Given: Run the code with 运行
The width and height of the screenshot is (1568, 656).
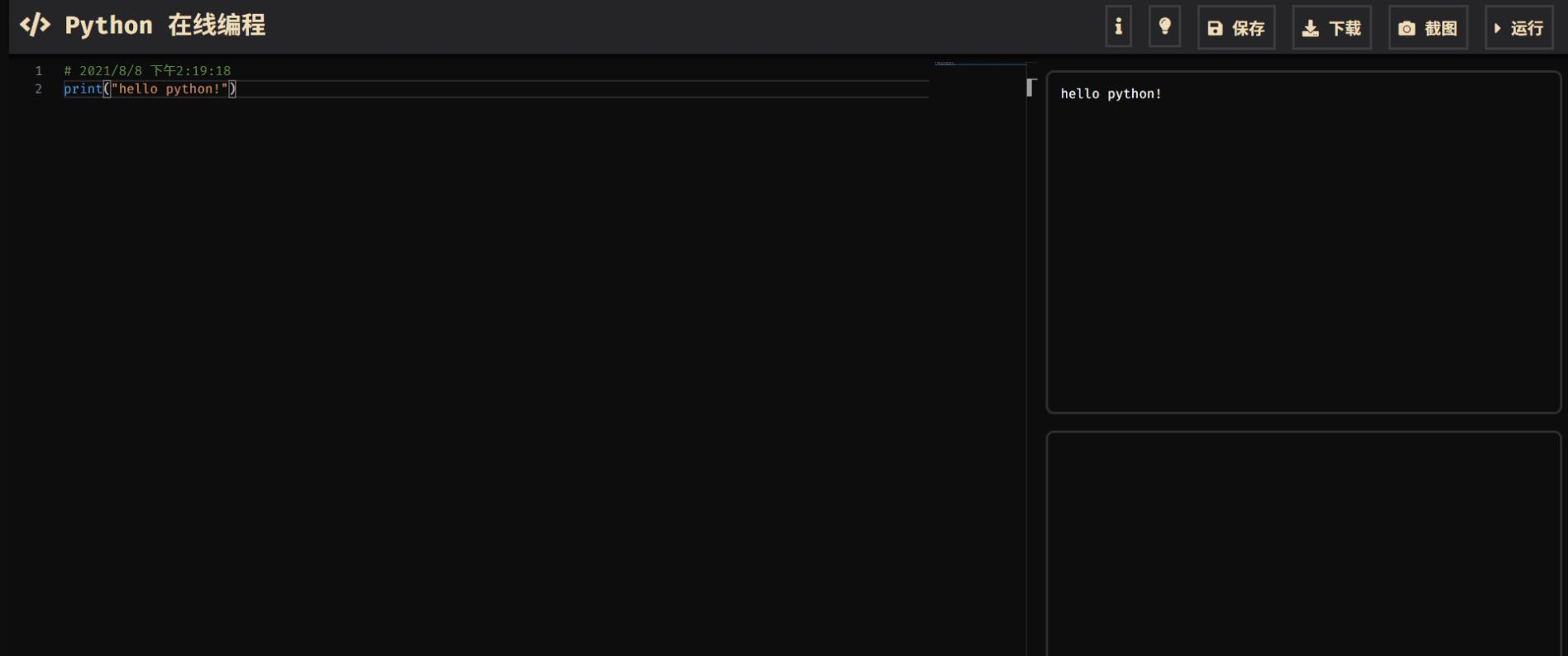Looking at the screenshot, I should (x=1519, y=28).
